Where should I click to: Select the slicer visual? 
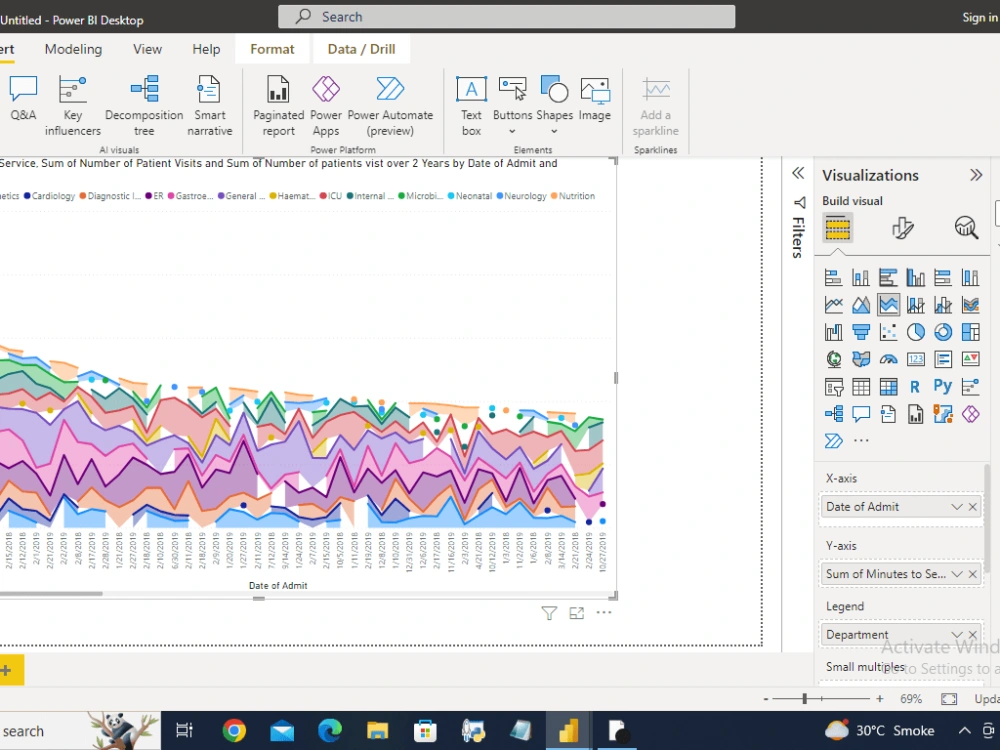[x=833, y=386]
